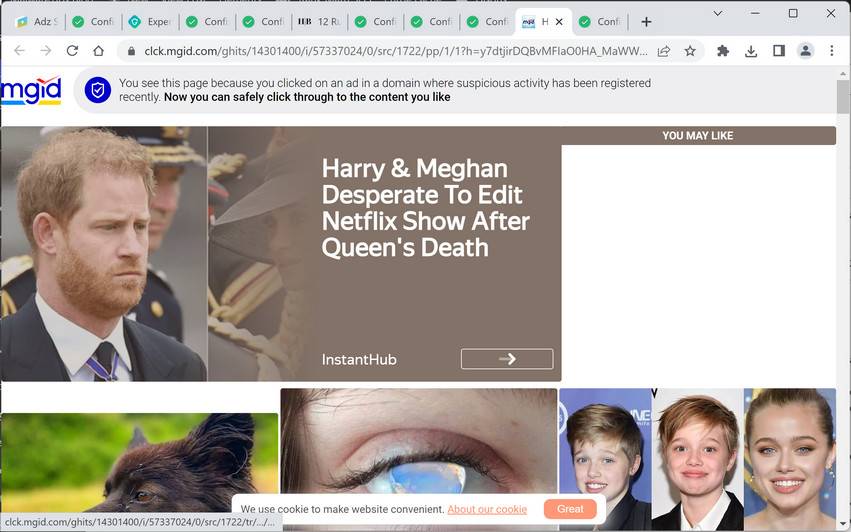
Task: Click the page vertical scrollbar thumb
Action: (843, 97)
